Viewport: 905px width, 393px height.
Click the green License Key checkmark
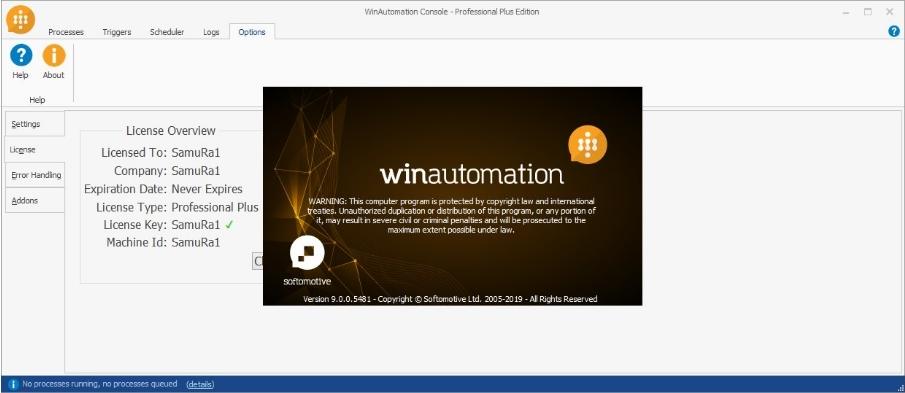point(229,224)
